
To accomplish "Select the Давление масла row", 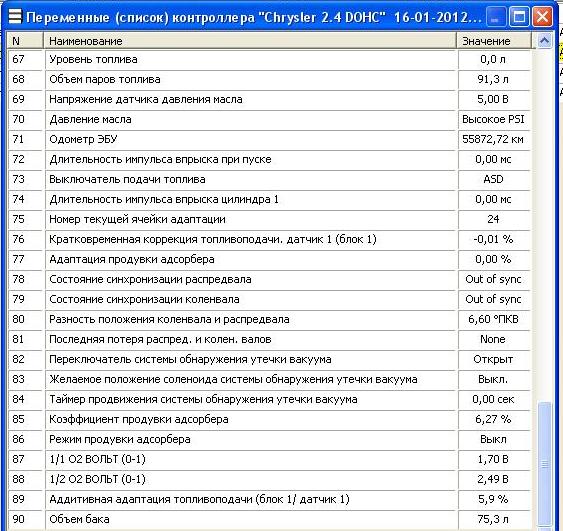I will point(269,119).
